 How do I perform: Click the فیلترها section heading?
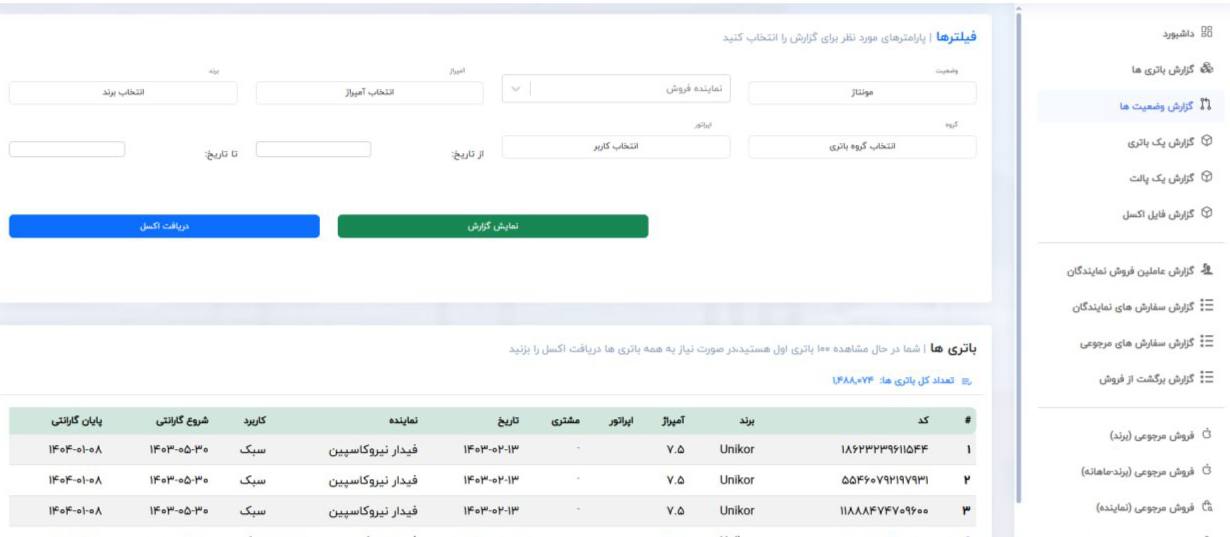pyautogui.click(x=956, y=37)
